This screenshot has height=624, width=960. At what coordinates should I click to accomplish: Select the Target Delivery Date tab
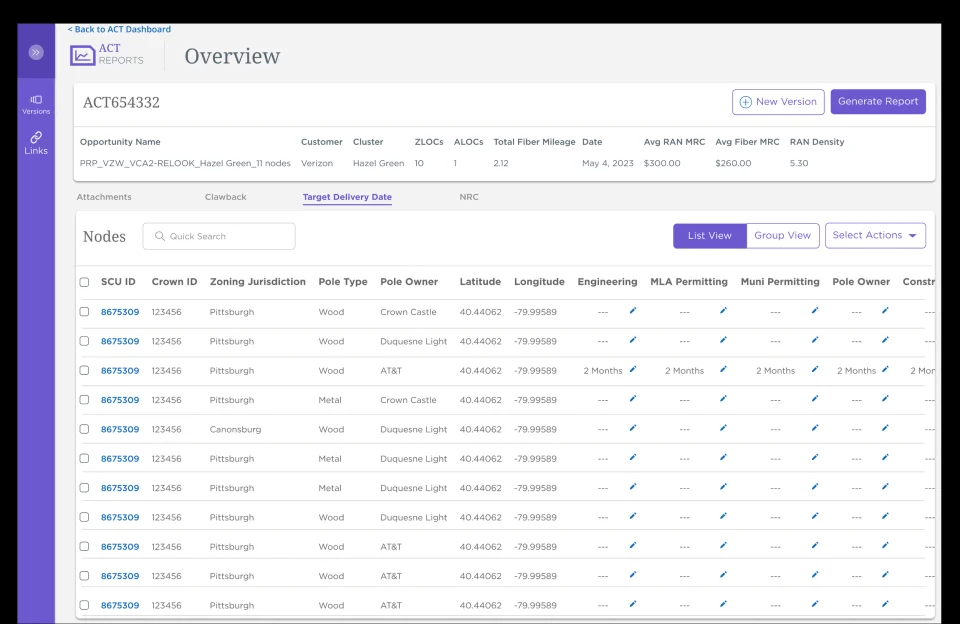coord(347,197)
